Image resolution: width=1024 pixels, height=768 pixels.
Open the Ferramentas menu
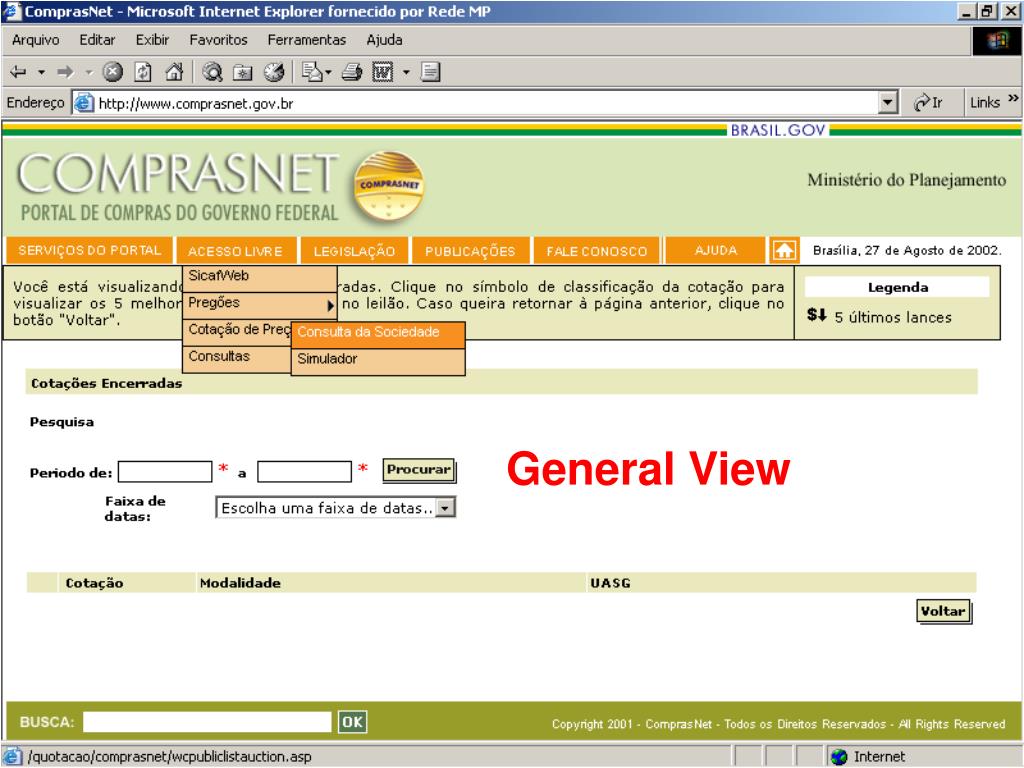[x=306, y=40]
